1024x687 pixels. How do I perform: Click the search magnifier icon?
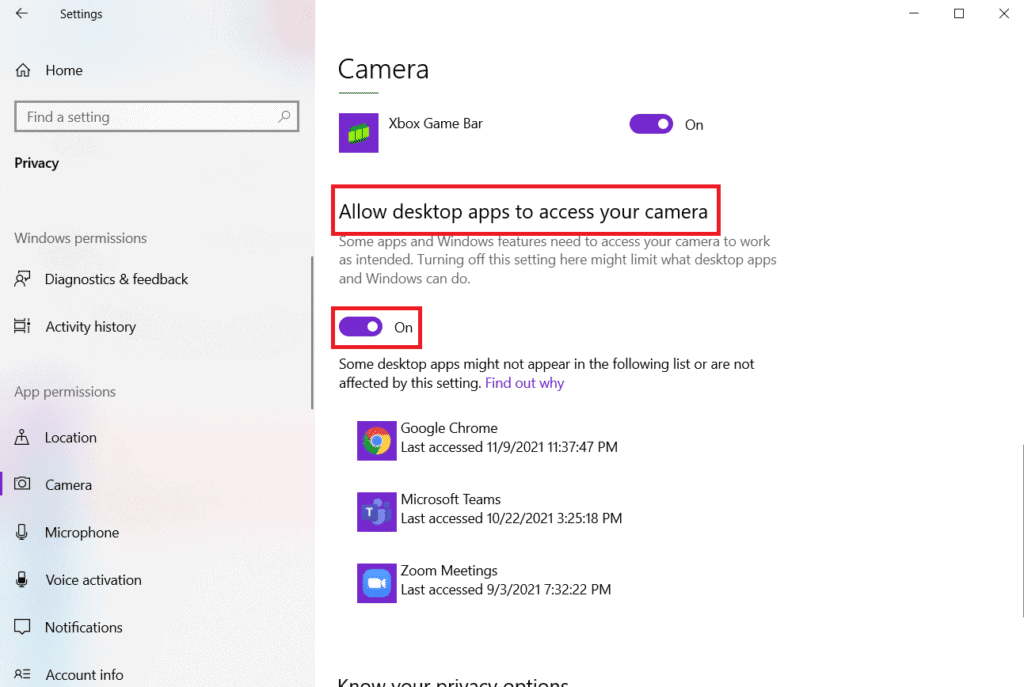point(285,117)
